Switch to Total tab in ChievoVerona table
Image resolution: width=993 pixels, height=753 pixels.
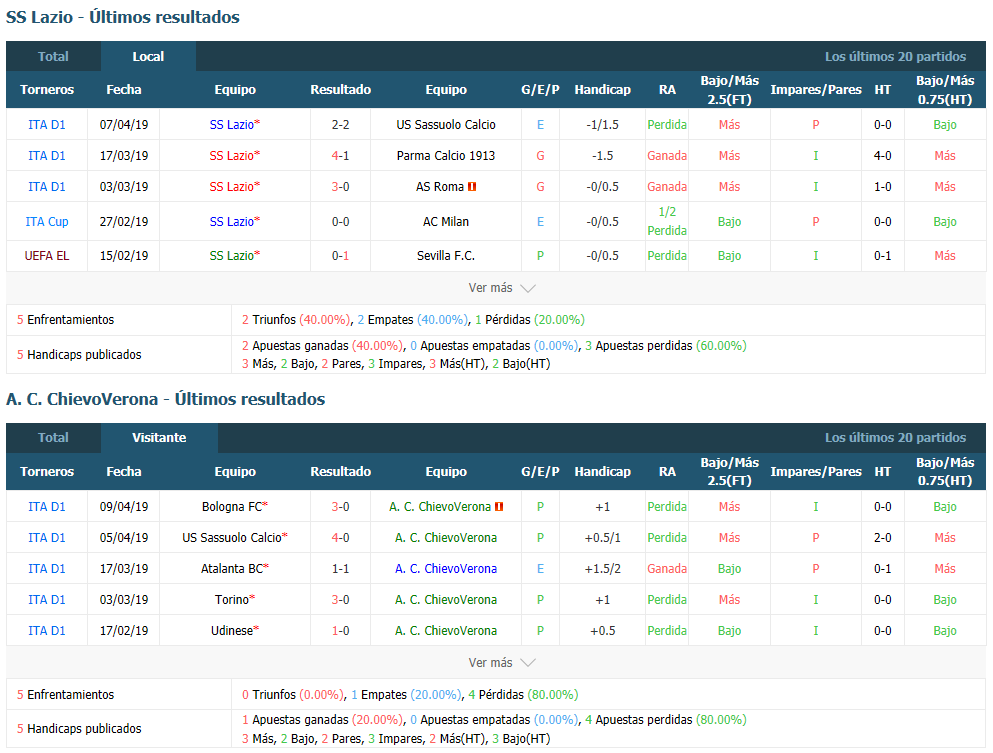(x=53, y=438)
